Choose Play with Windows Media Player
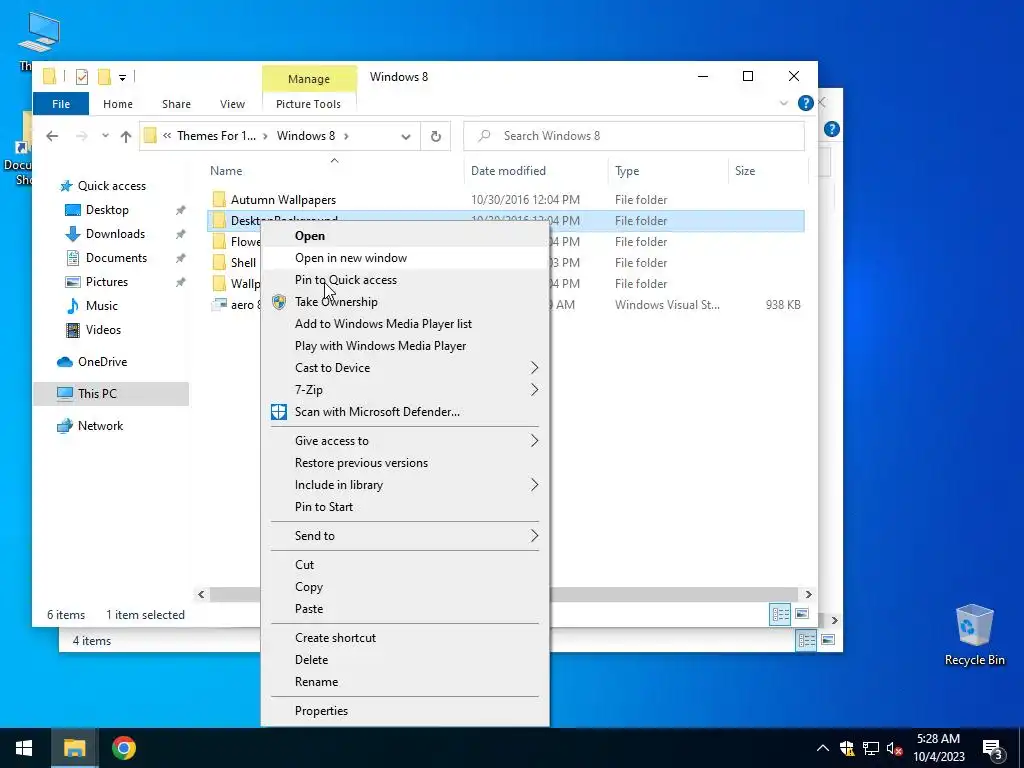Image resolution: width=1024 pixels, height=768 pixels. click(405, 345)
